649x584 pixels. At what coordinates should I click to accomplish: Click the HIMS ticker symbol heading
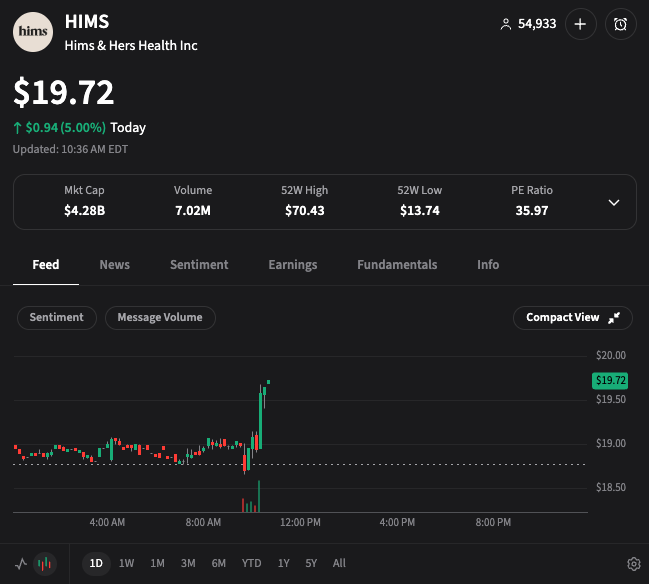pos(87,22)
